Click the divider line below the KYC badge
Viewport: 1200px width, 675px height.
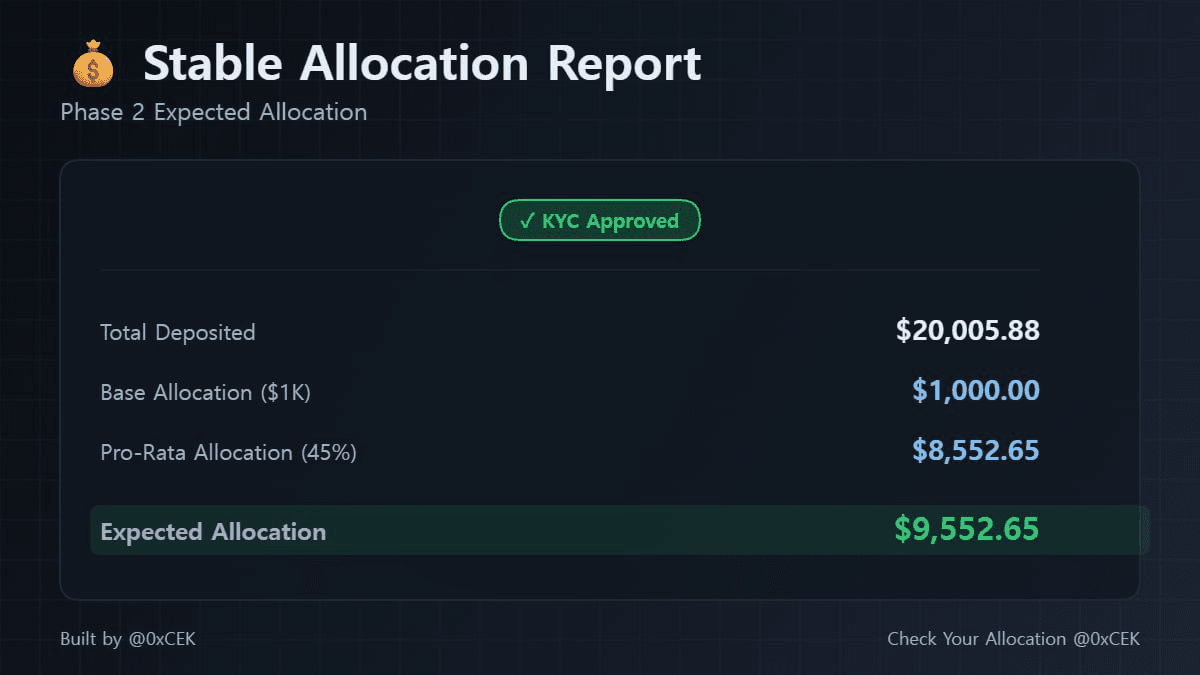tap(570, 270)
